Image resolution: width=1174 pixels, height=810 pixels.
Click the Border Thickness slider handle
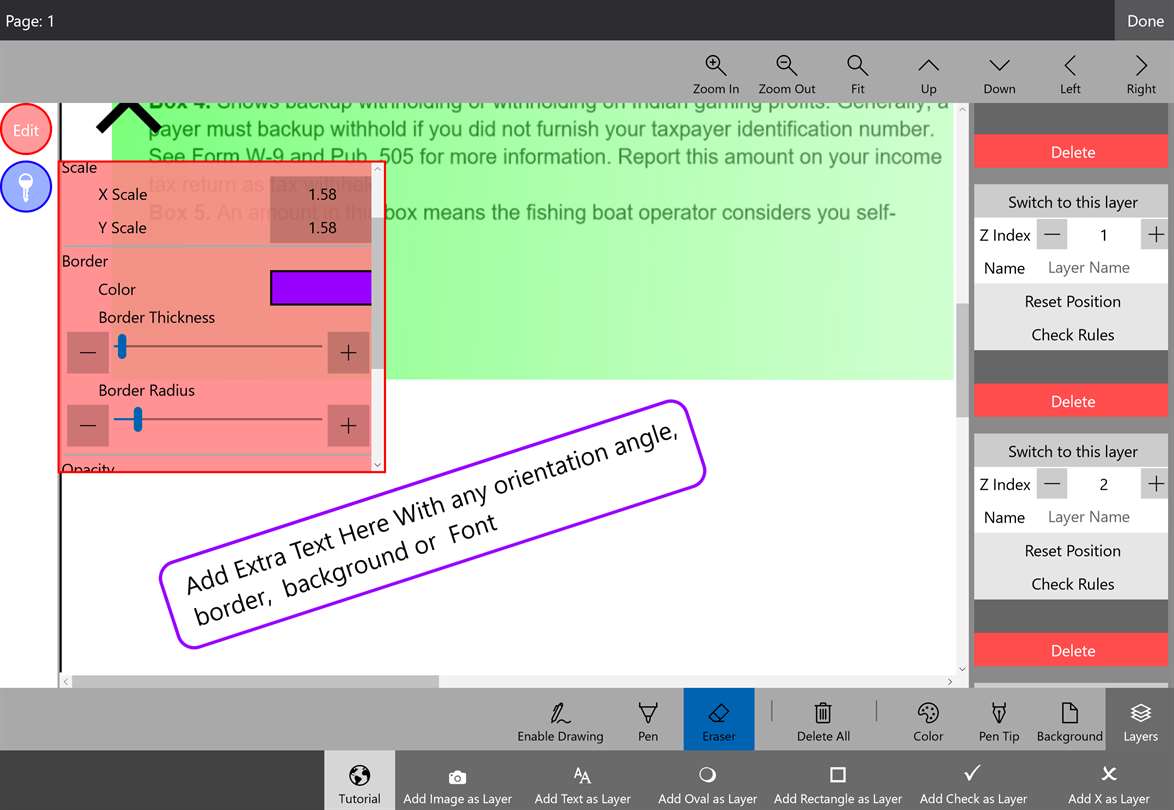122,347
